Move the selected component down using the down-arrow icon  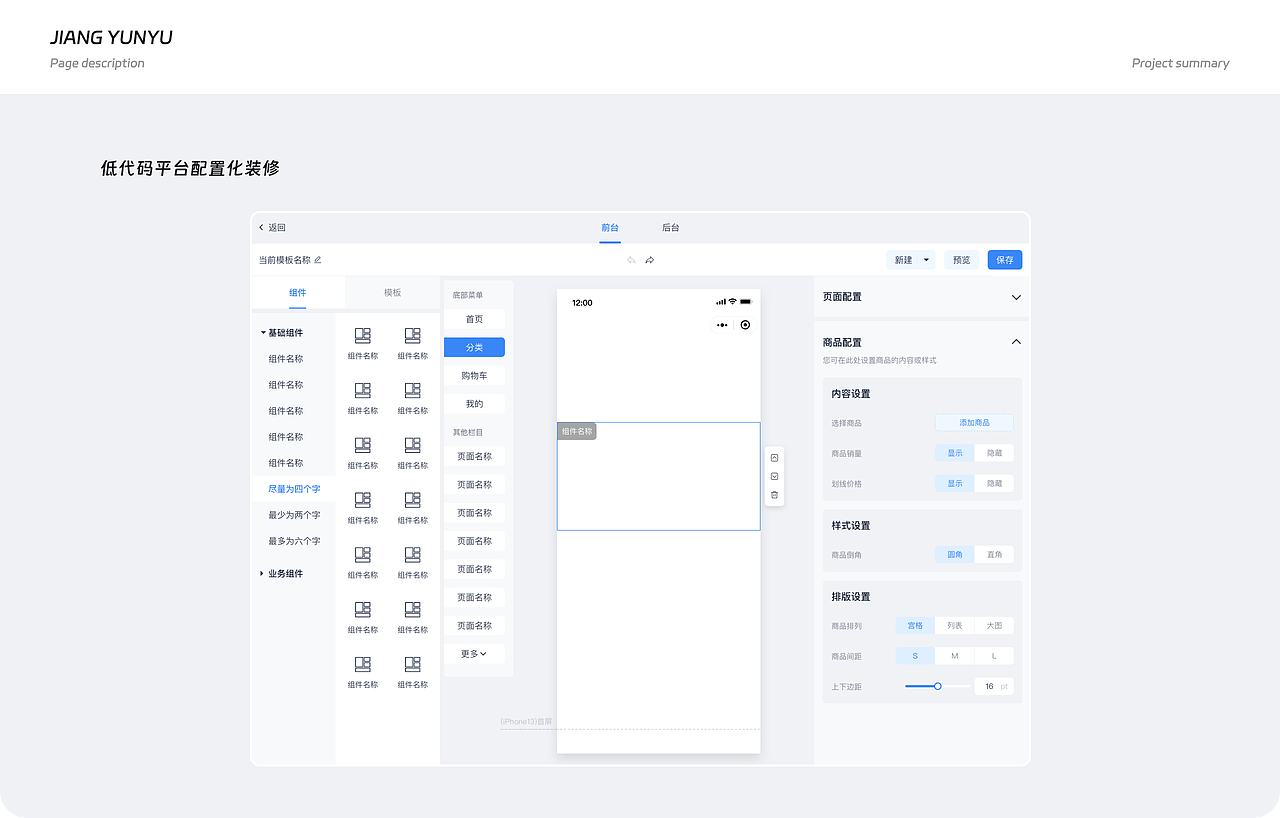click(x=774, y=476)
